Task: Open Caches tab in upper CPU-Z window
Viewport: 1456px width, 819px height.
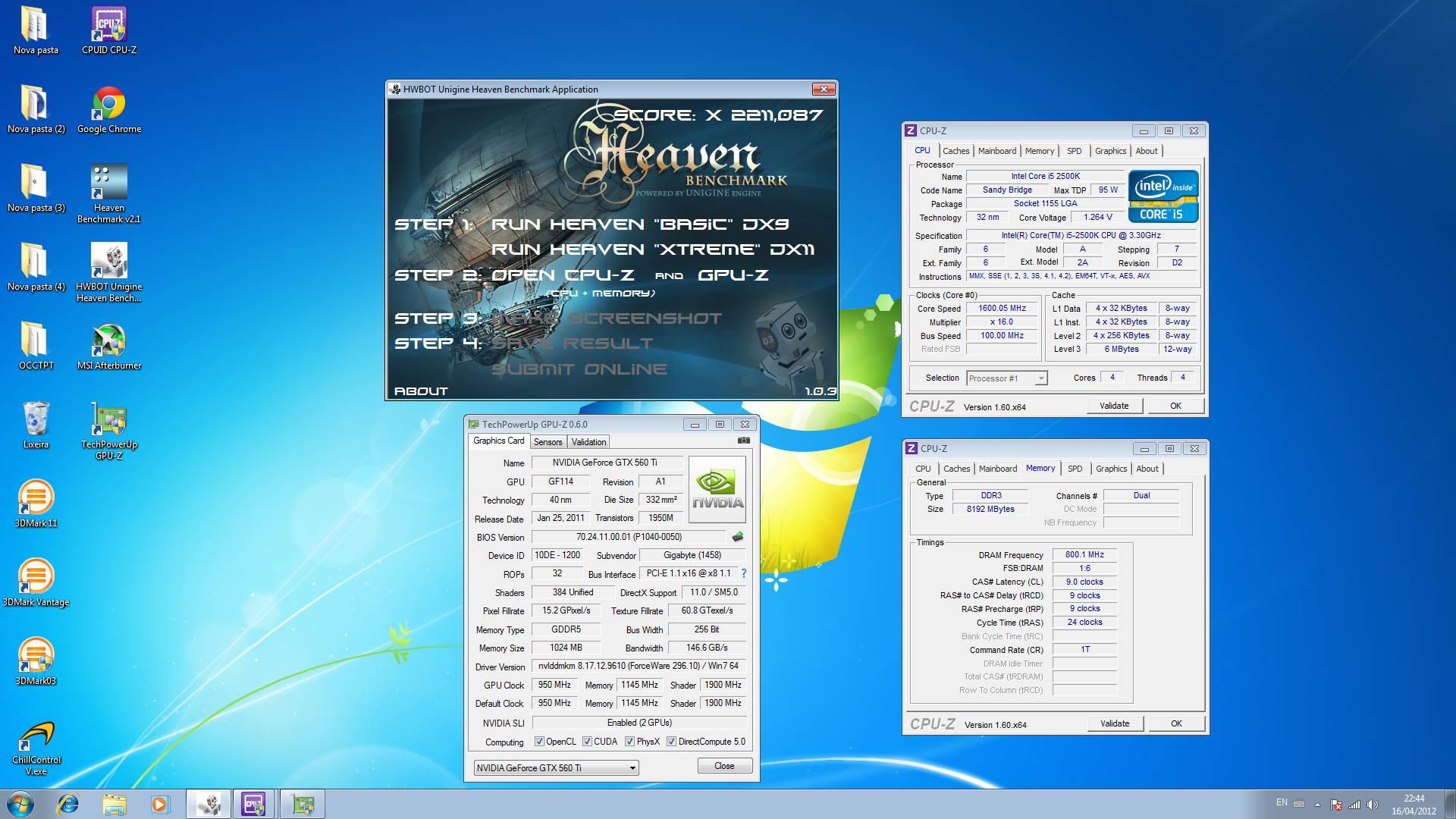Action: (x=955, y=151)
